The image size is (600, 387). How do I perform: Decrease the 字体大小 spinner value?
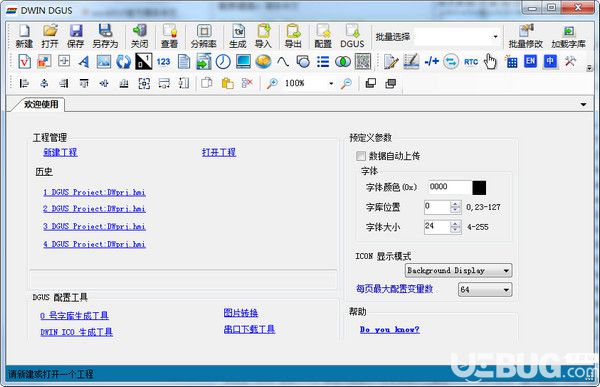[x=455, y=230]
